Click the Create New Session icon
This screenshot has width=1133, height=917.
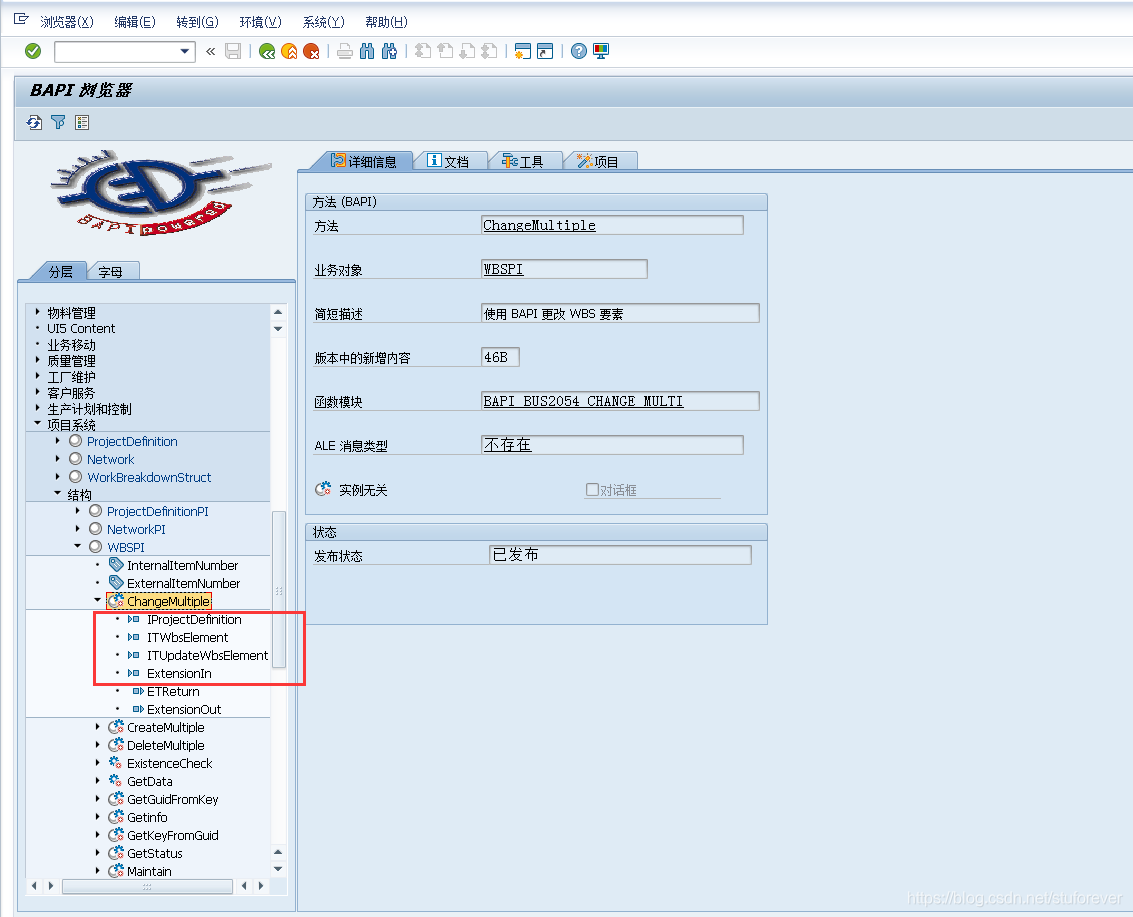[x=522, y=51]
